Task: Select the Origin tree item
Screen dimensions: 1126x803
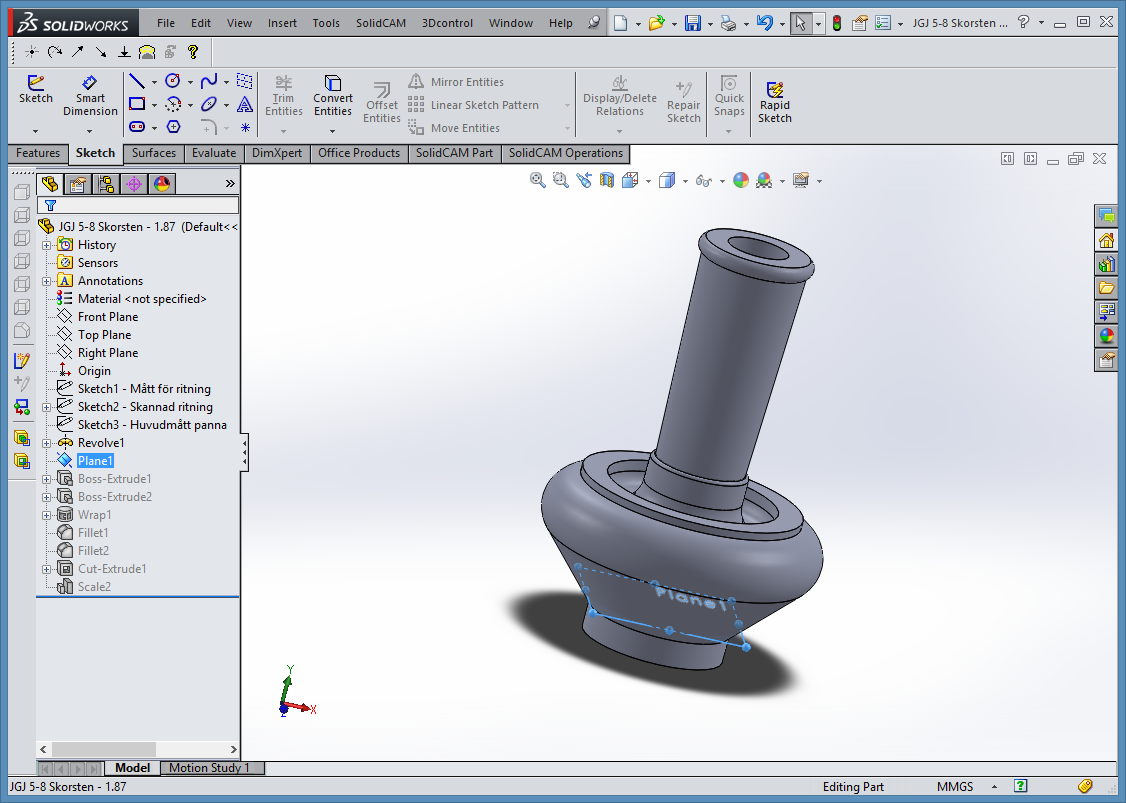Action: pos(94,371)
